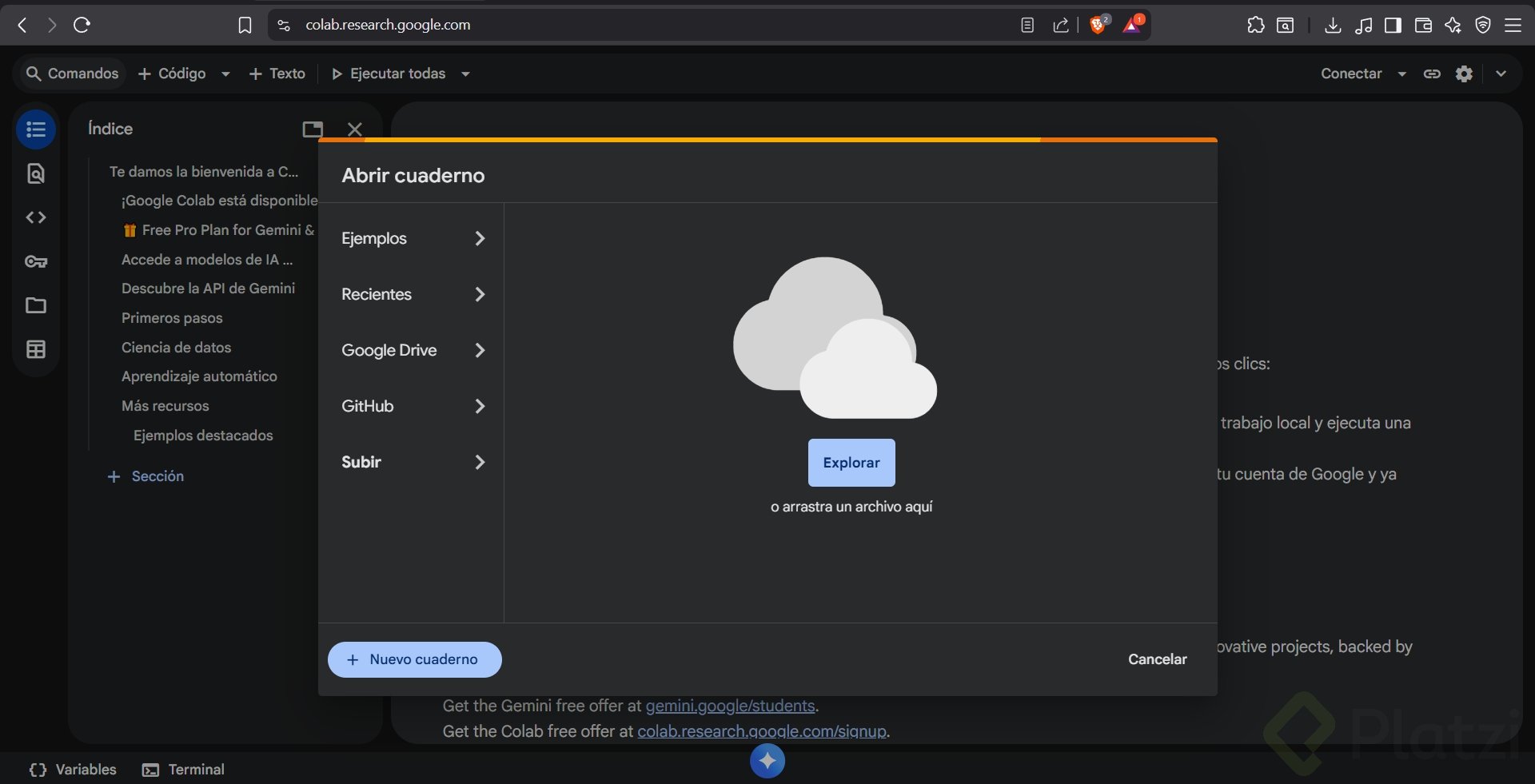
Task: Select the Subir tab in dialog
Action: pyautogui.click(x=413, y=462)
